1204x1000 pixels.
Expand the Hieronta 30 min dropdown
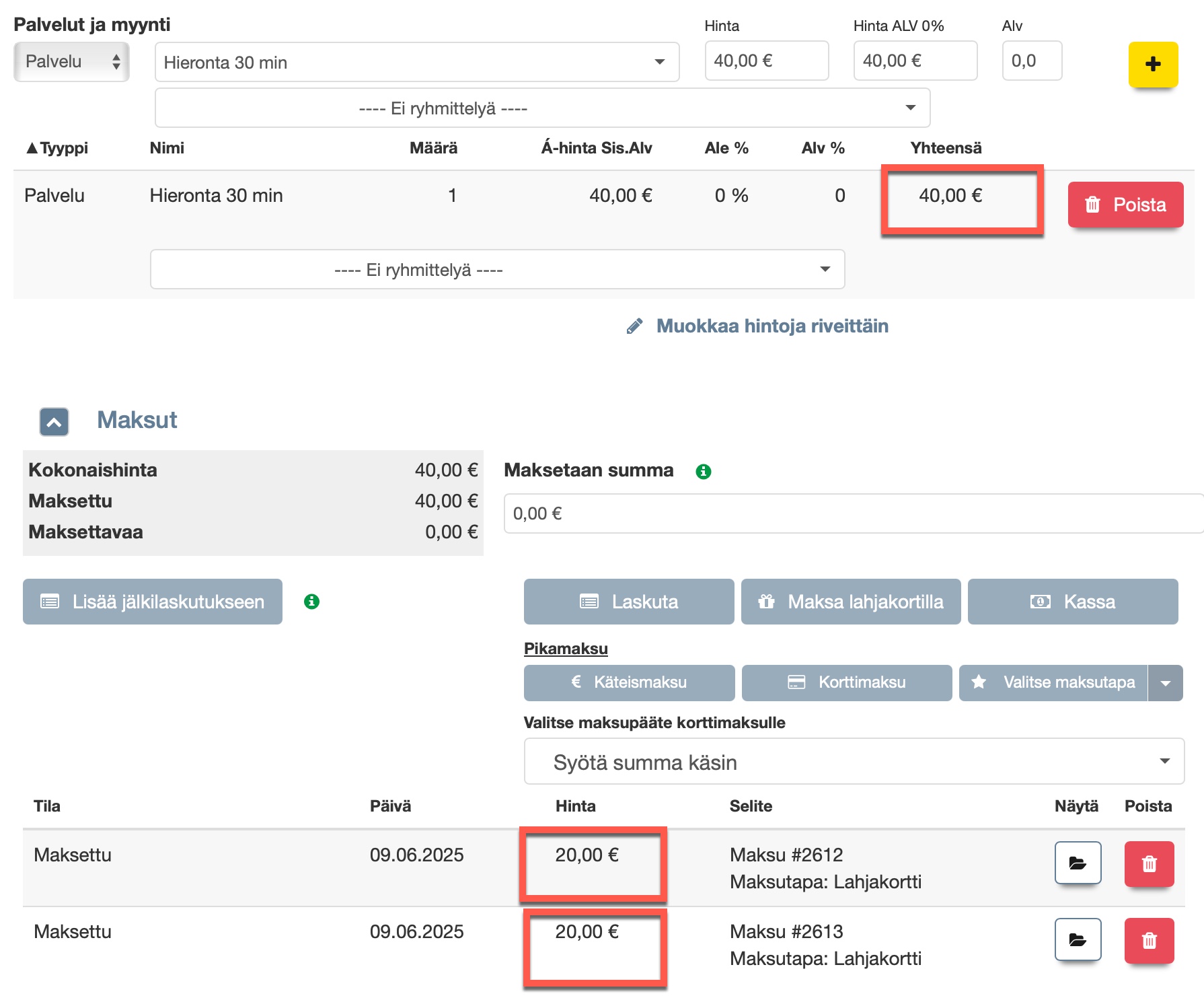(417, 63)
